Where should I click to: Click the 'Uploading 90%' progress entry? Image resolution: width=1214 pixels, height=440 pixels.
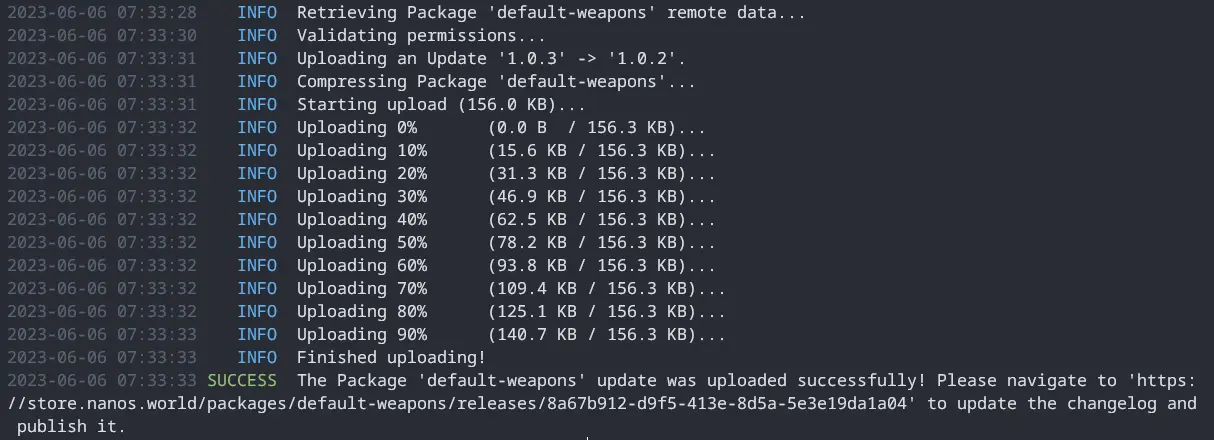[x=511, y=335]
